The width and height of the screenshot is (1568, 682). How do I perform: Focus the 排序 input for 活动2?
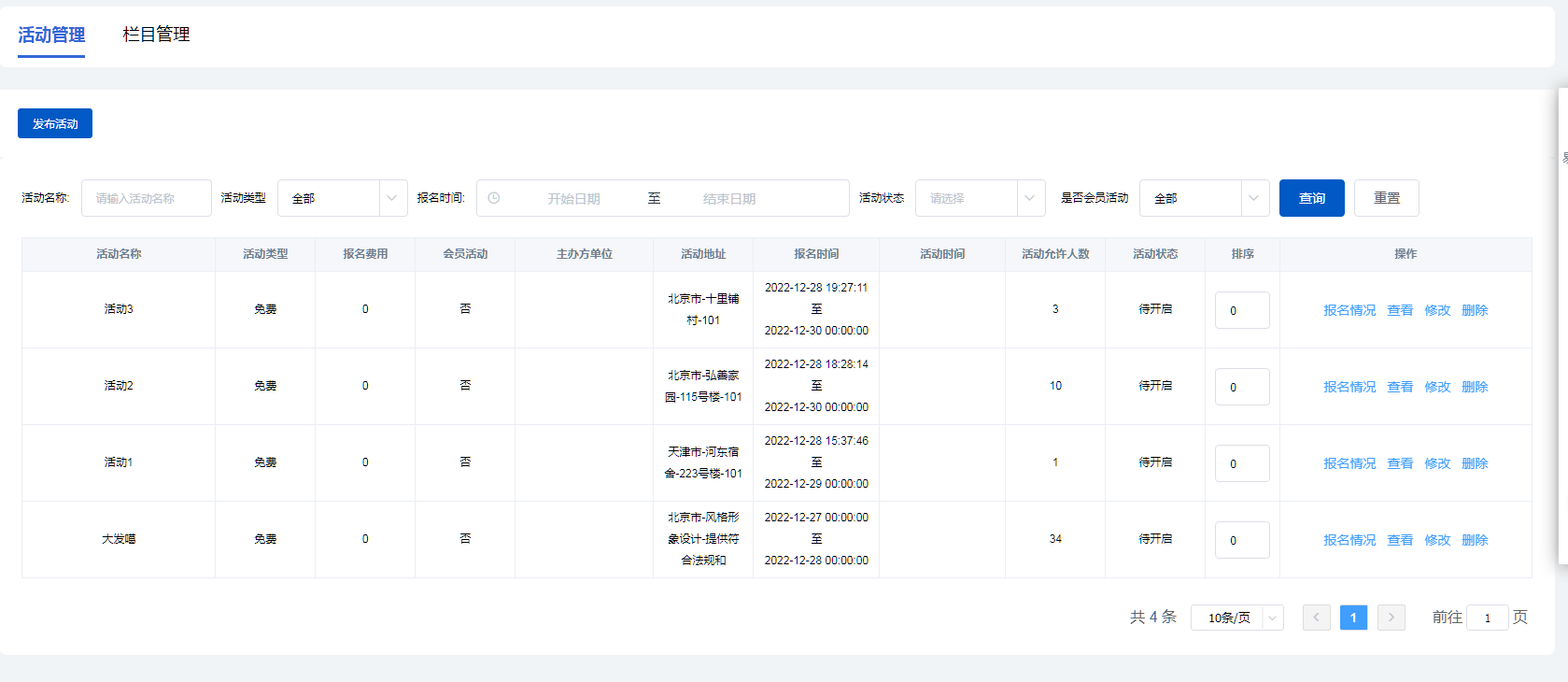point(1242,387)
